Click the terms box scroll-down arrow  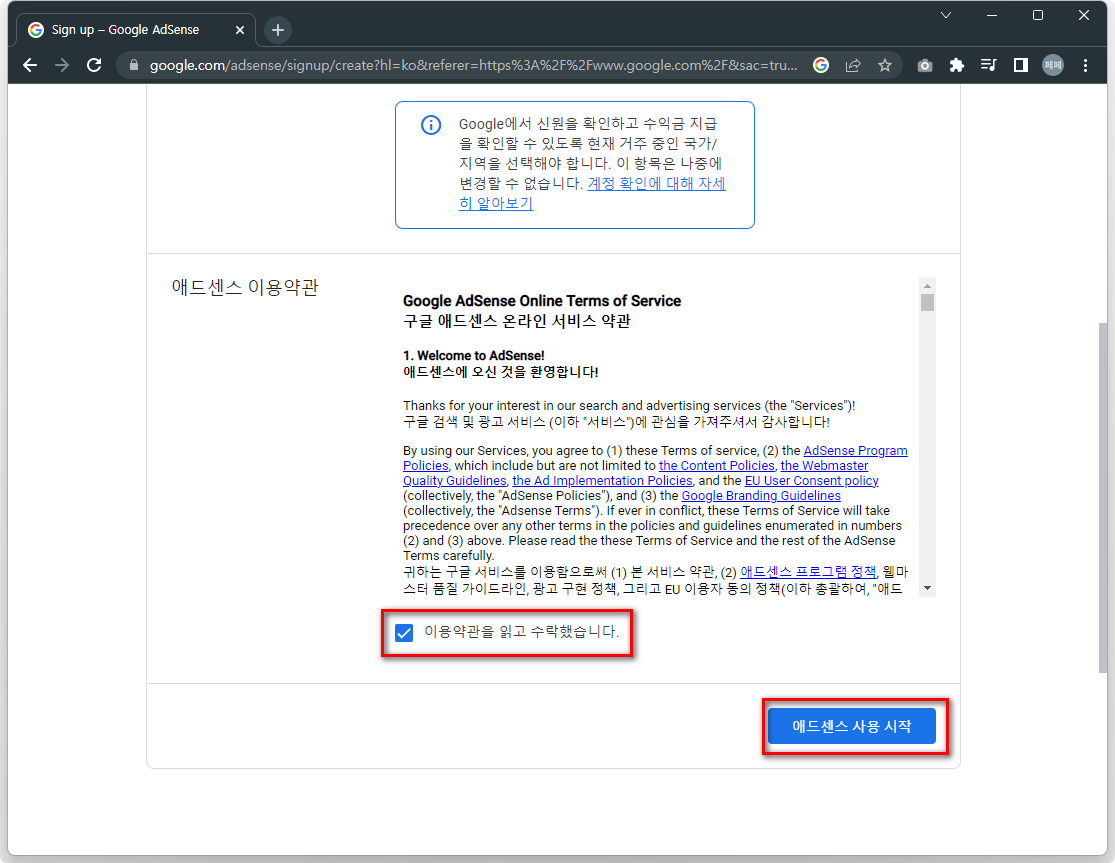pyautogui.click(x=927, y=588)
